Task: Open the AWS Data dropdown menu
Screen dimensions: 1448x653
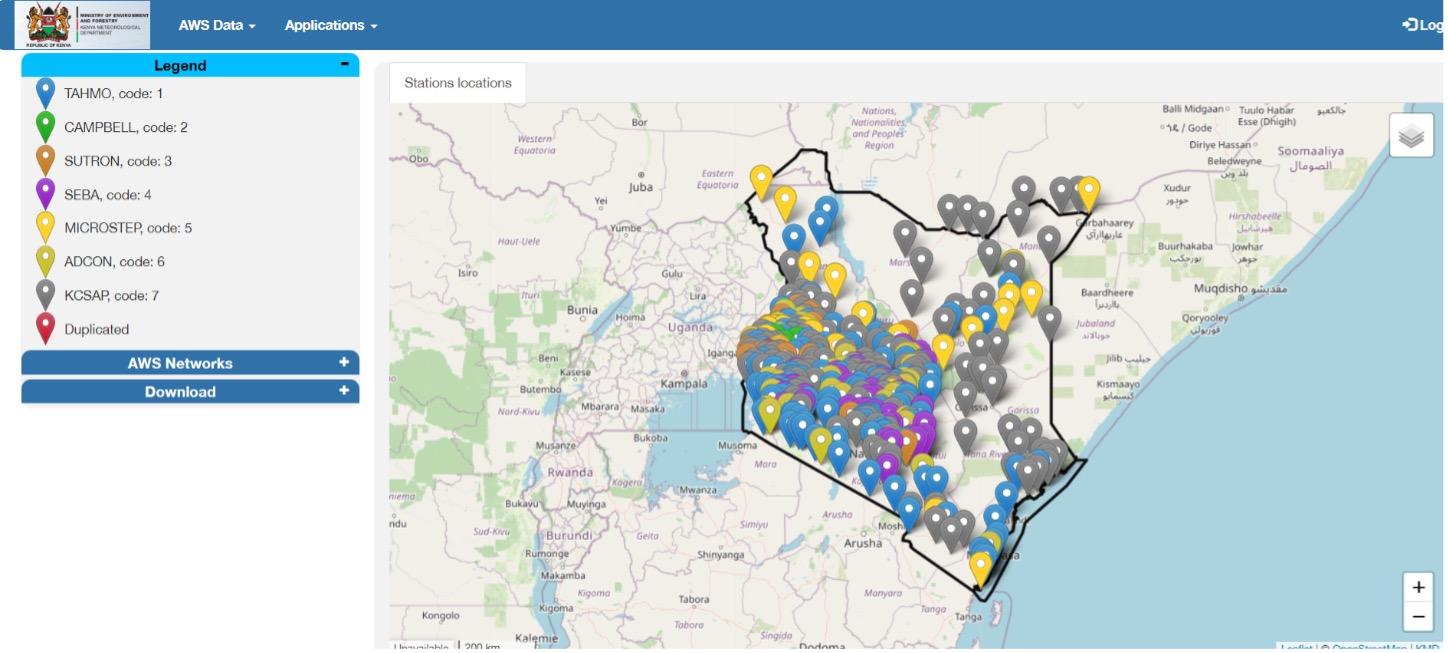Action: click(x=217, y=25)
